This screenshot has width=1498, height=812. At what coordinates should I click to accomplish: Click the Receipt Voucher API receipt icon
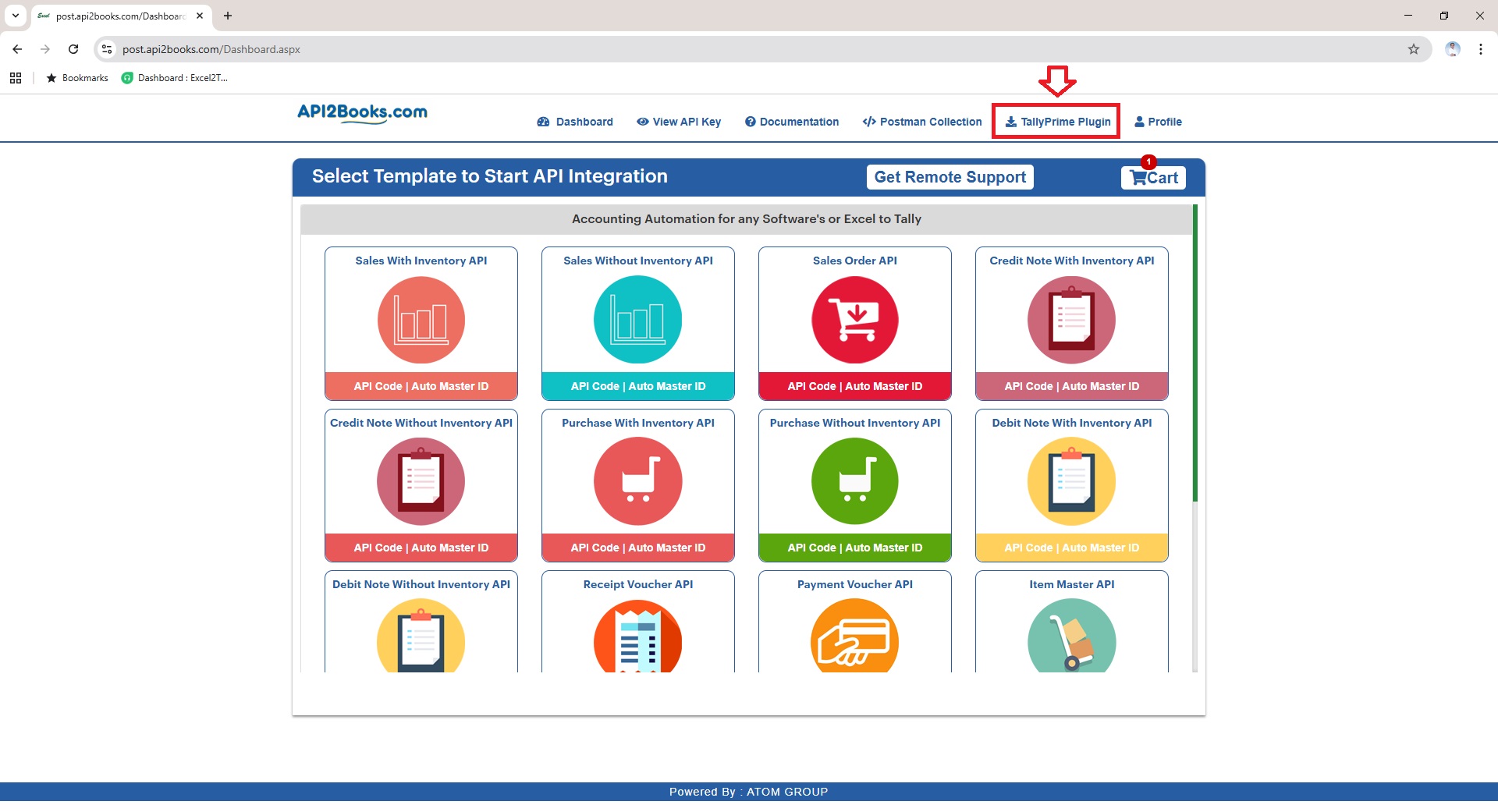pos(638,636)
